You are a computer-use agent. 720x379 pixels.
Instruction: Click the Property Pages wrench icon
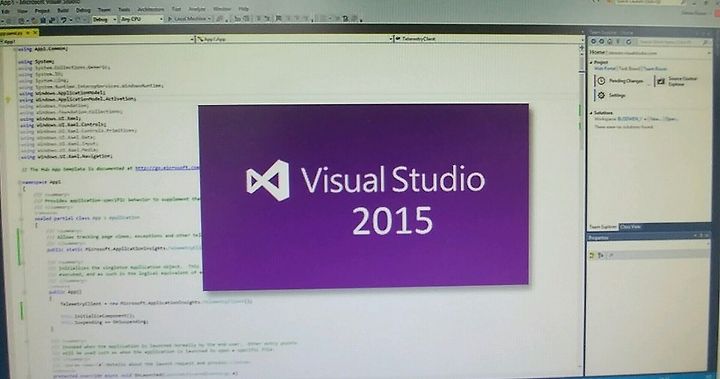point(611,255)
